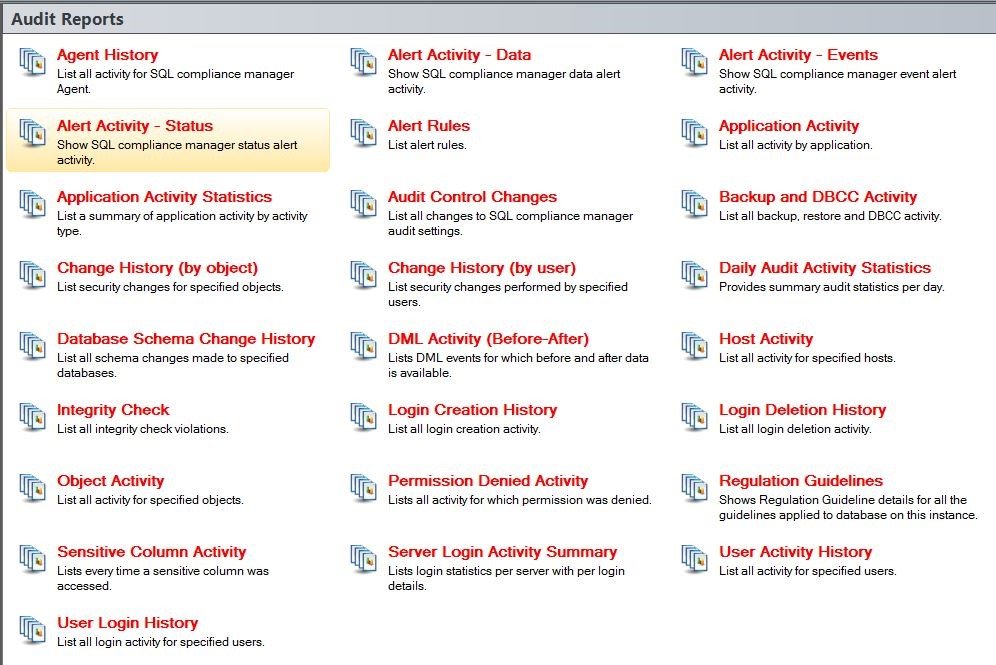
Task: Click the Login Deletion History icon
Action: (x=694, y=417)
